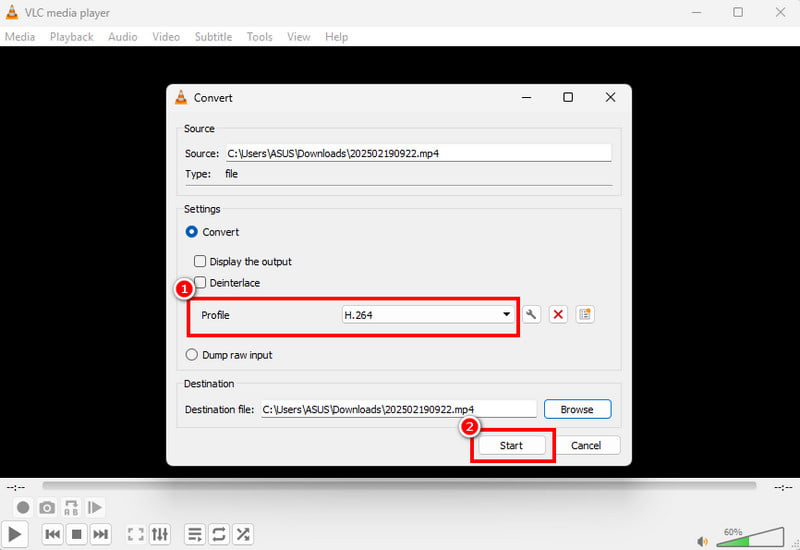Screen dimensions: 800x550
Task: Click the Destination file field
Action: (399, 409)
